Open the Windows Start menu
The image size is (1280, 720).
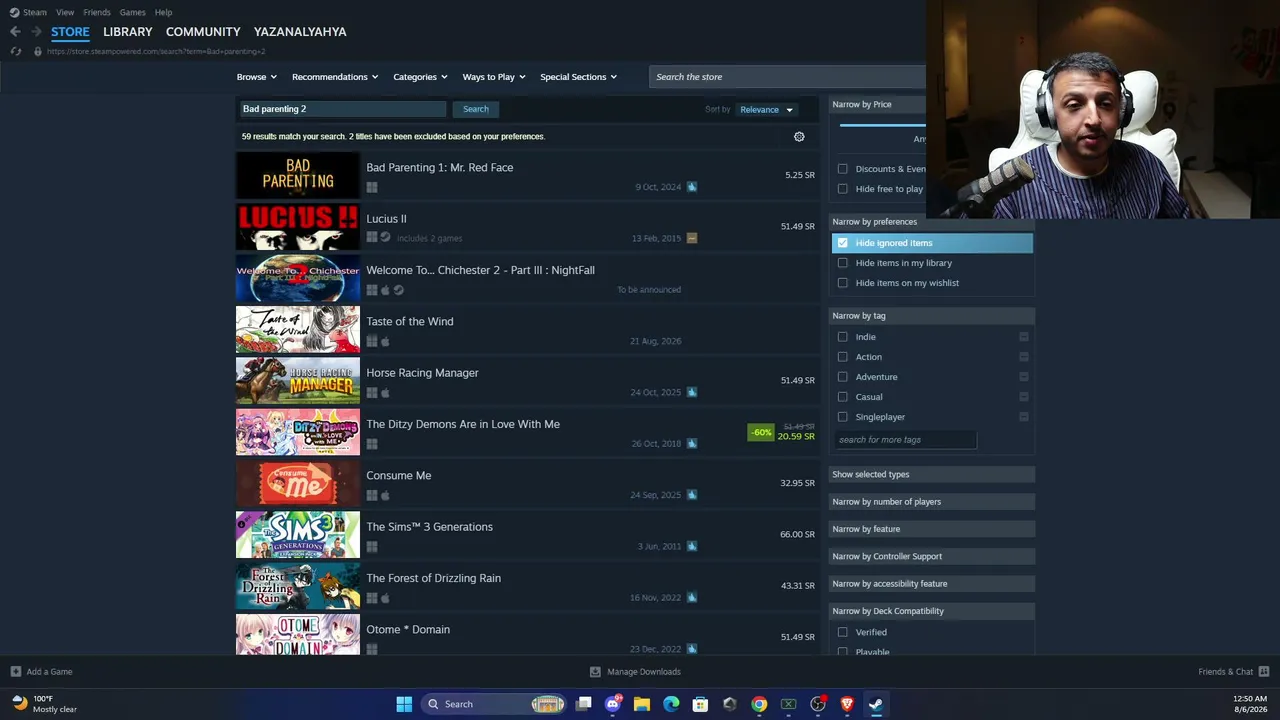point(404,704)
